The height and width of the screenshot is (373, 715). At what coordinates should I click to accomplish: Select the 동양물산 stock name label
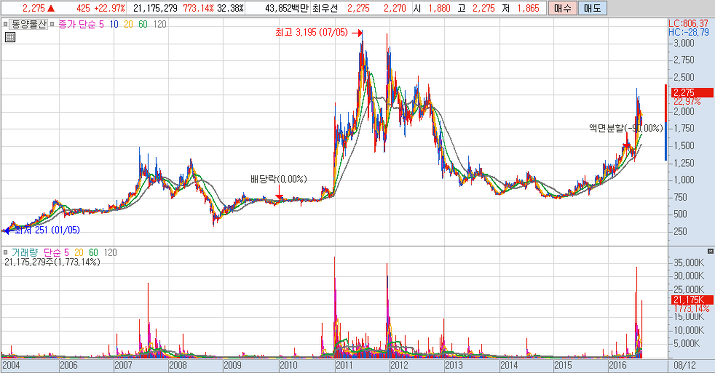pos(28,24)
